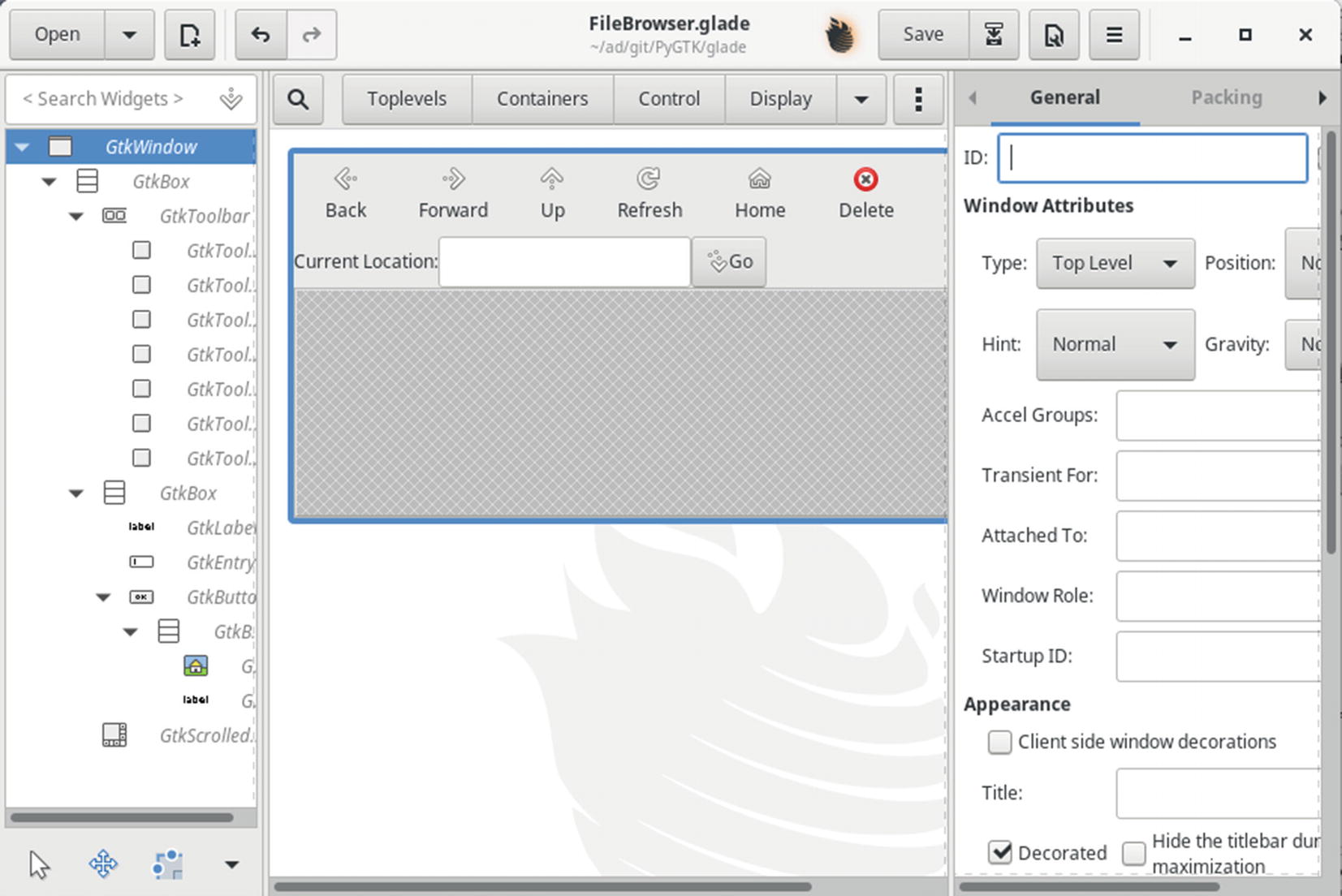Click the Back toolbar button in canvas
Image resolution: width=1342 pixels, height=896 pixels.
(x=346, y=193)
